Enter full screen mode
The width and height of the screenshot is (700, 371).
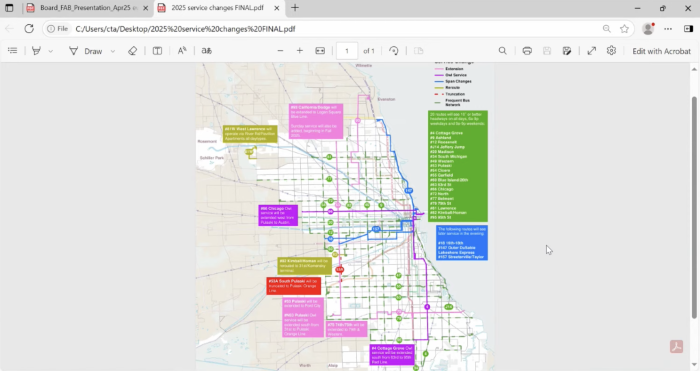pos(592,51)
